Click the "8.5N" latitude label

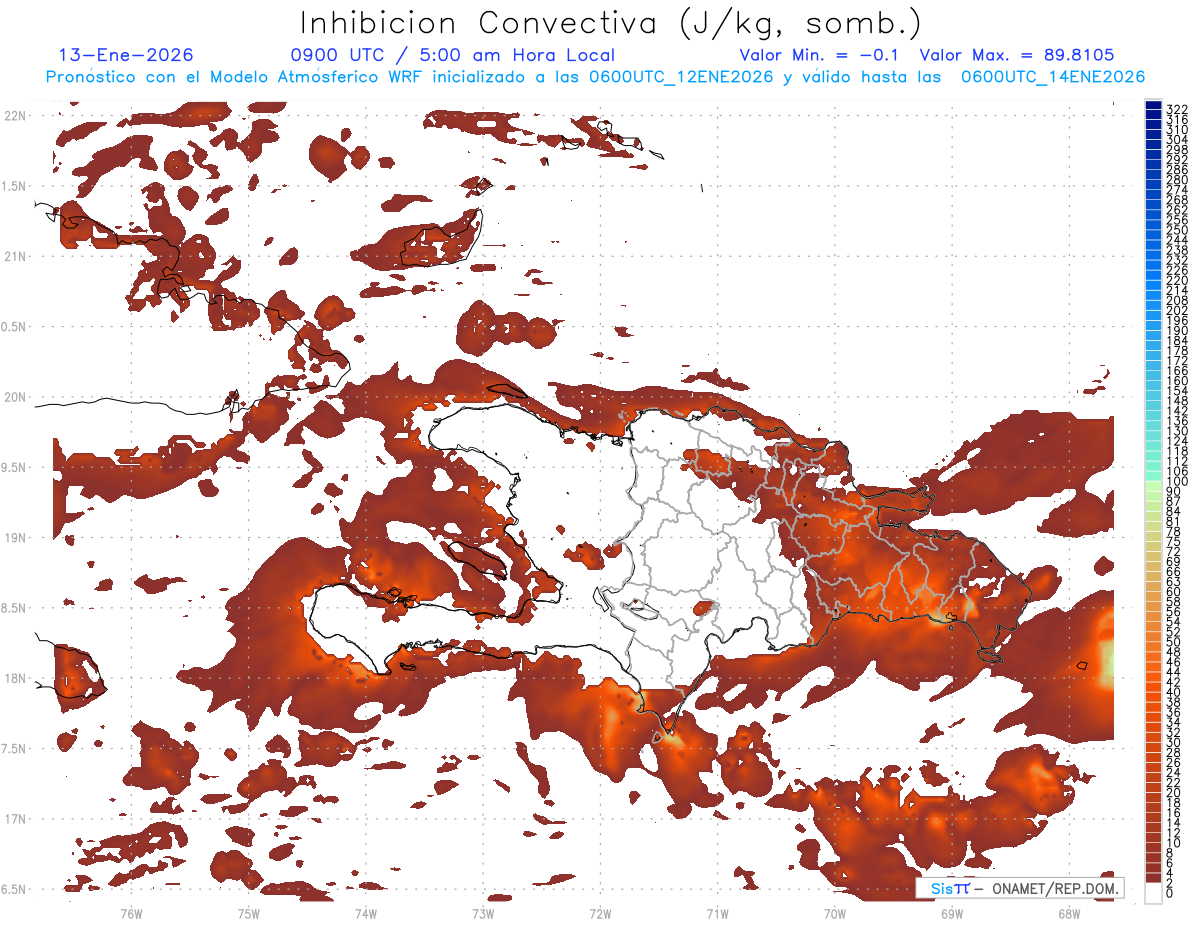14,608
